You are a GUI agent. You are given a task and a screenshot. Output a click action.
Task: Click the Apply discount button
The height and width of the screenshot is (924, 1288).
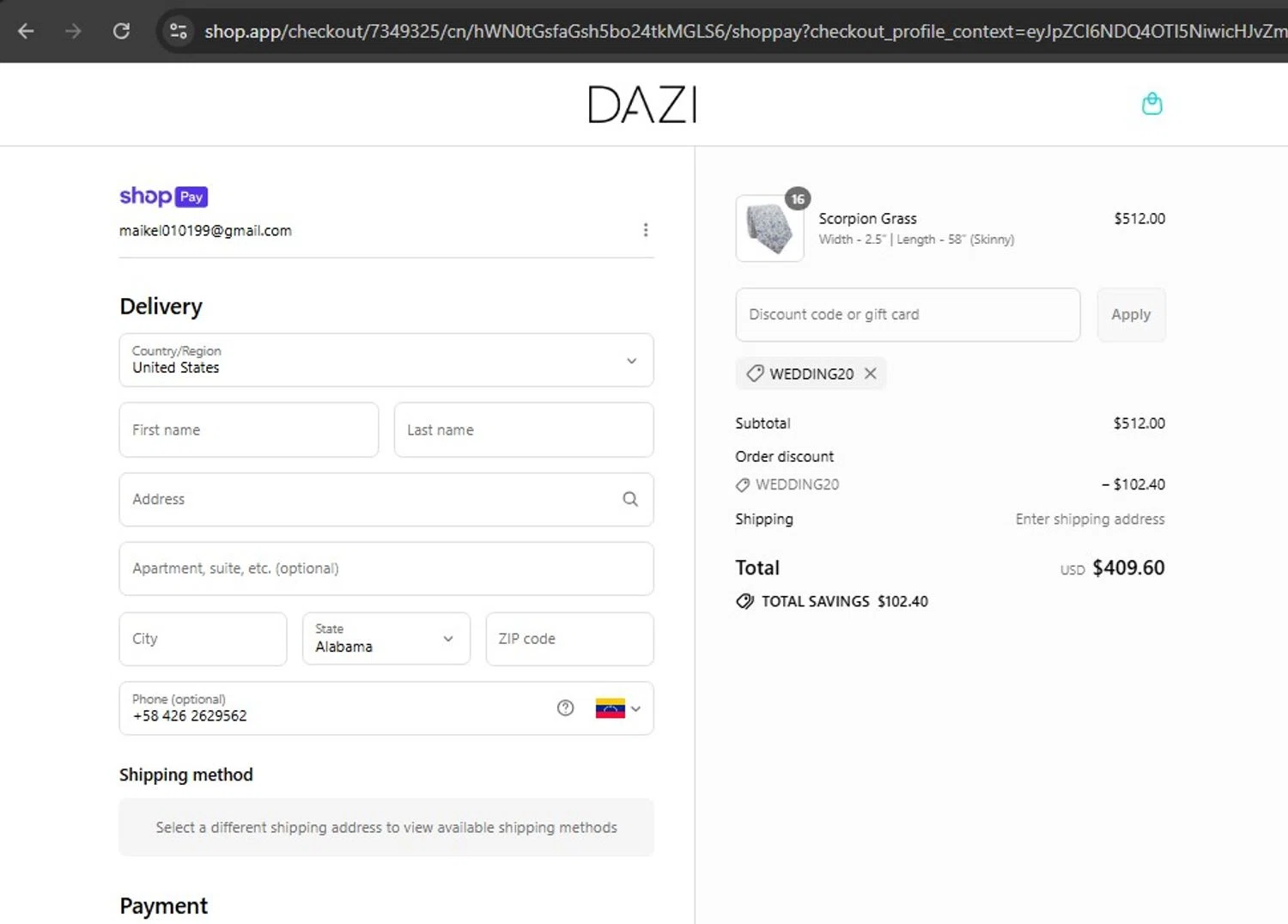(x=1131, y=314)
